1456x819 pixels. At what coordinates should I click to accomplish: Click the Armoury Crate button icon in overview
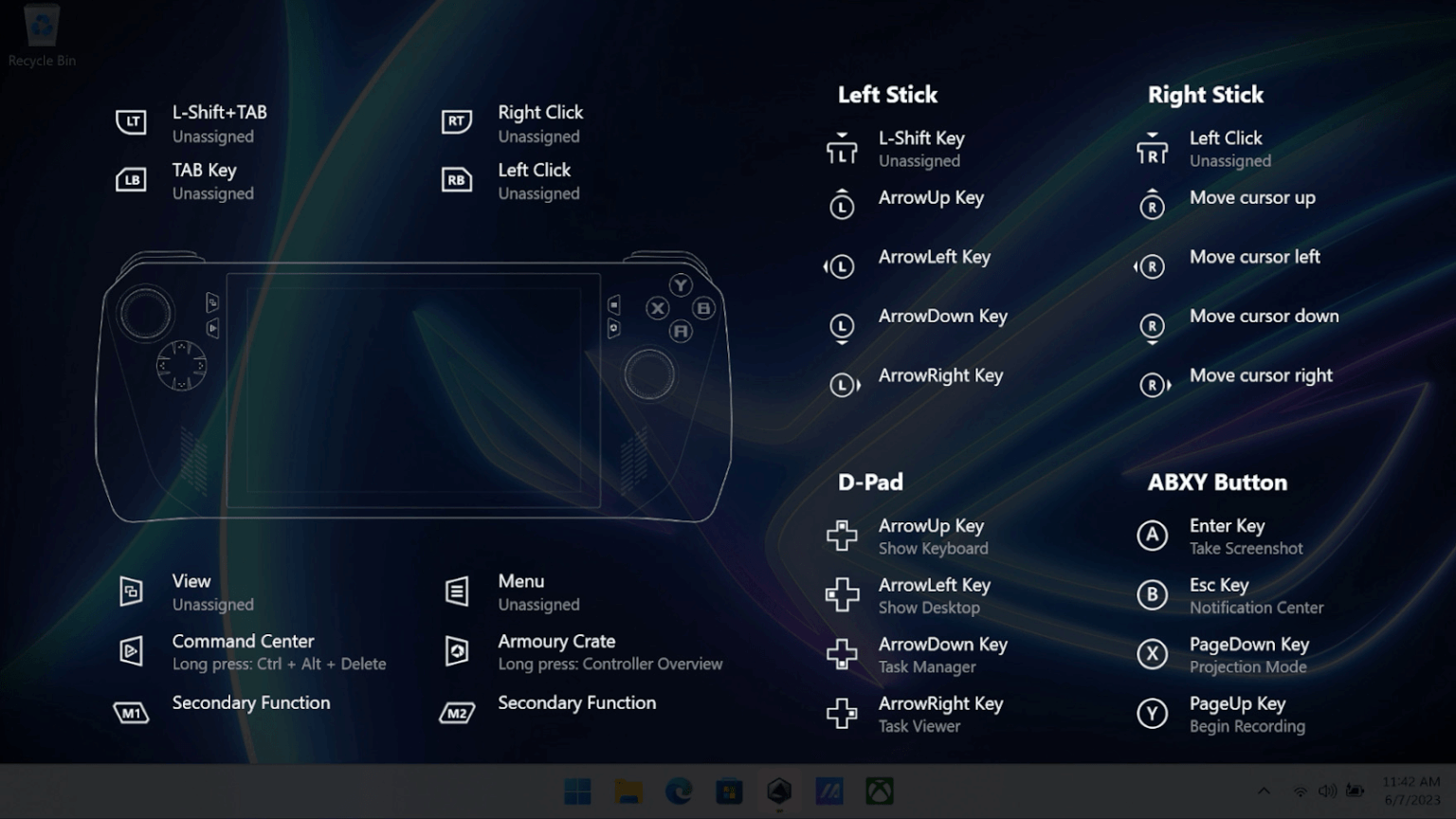[457, 651]
